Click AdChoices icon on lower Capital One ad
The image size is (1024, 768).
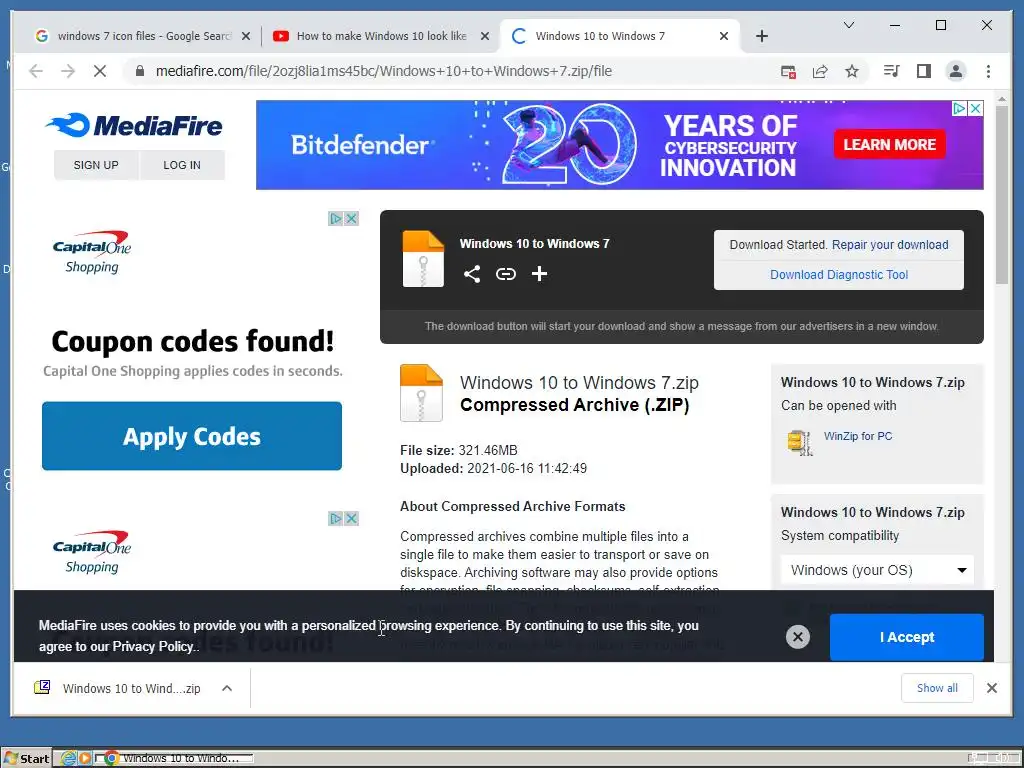tap(336, 519)
